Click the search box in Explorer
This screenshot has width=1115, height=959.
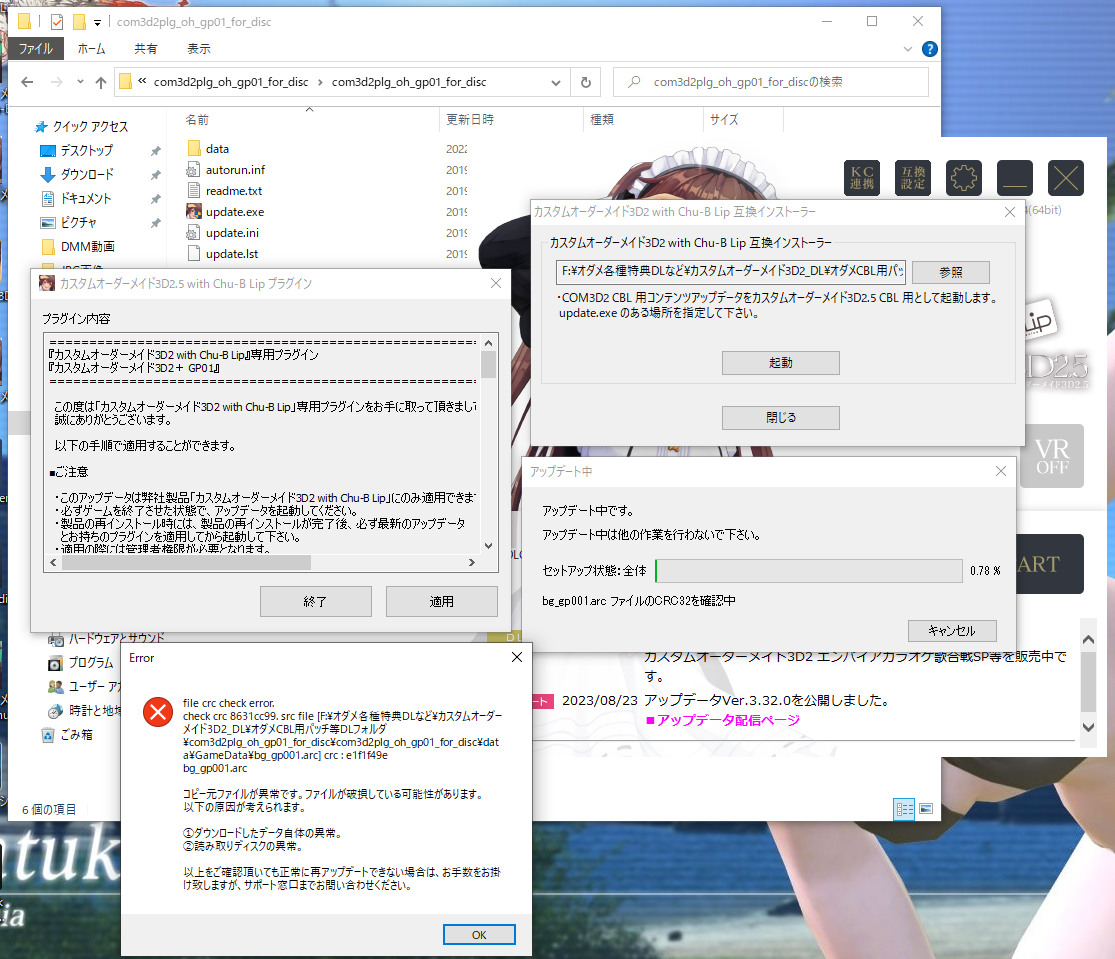(771, 82)
